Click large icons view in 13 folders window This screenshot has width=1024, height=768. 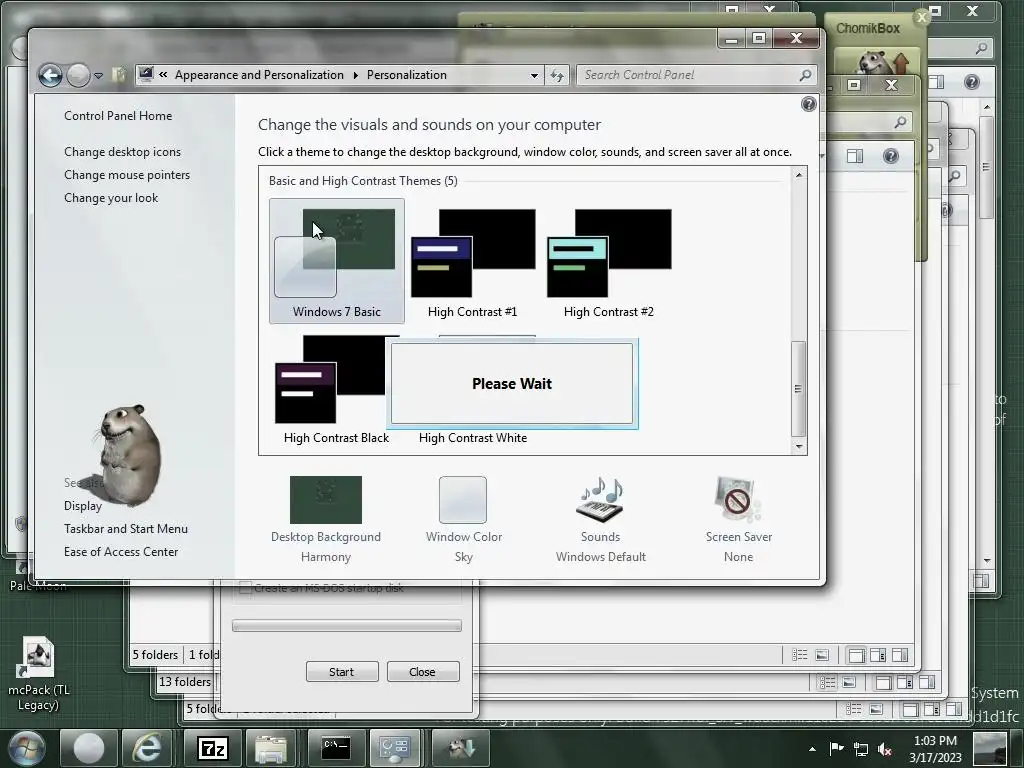[x=849, y=683]
